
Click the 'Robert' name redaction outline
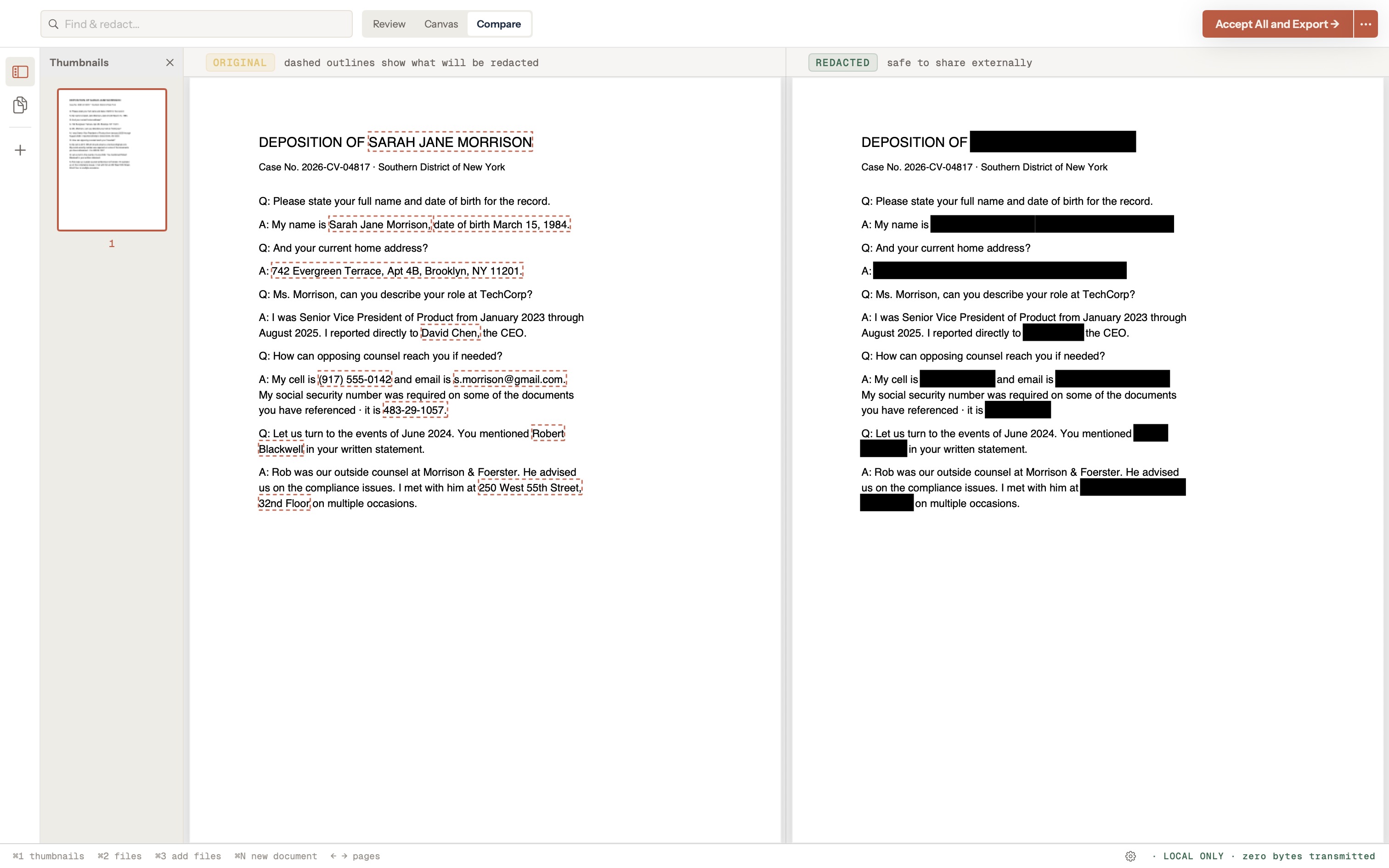pos(548,434)
